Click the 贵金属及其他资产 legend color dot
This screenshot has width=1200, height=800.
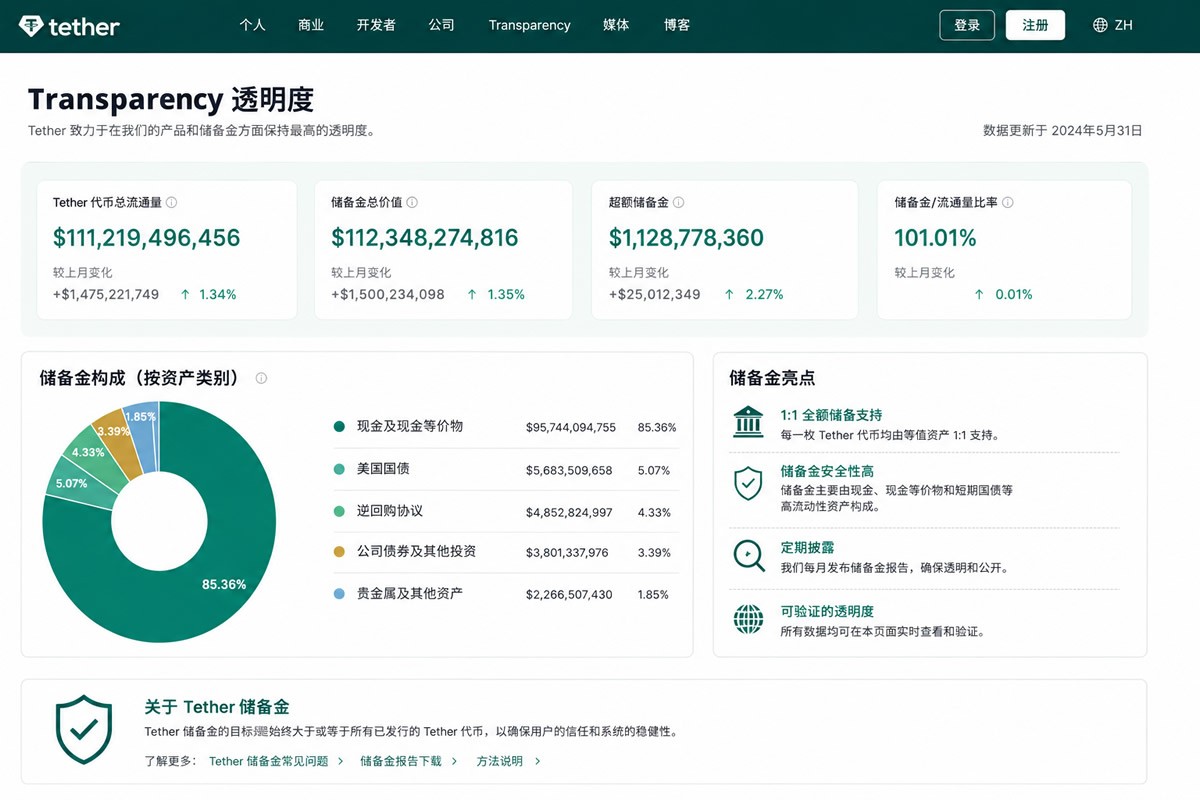(339, 594)
